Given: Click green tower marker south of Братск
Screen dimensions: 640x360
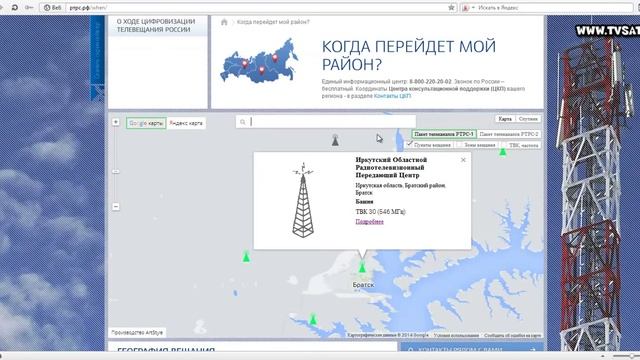Looking at the screenshot, I should [313, 319].
